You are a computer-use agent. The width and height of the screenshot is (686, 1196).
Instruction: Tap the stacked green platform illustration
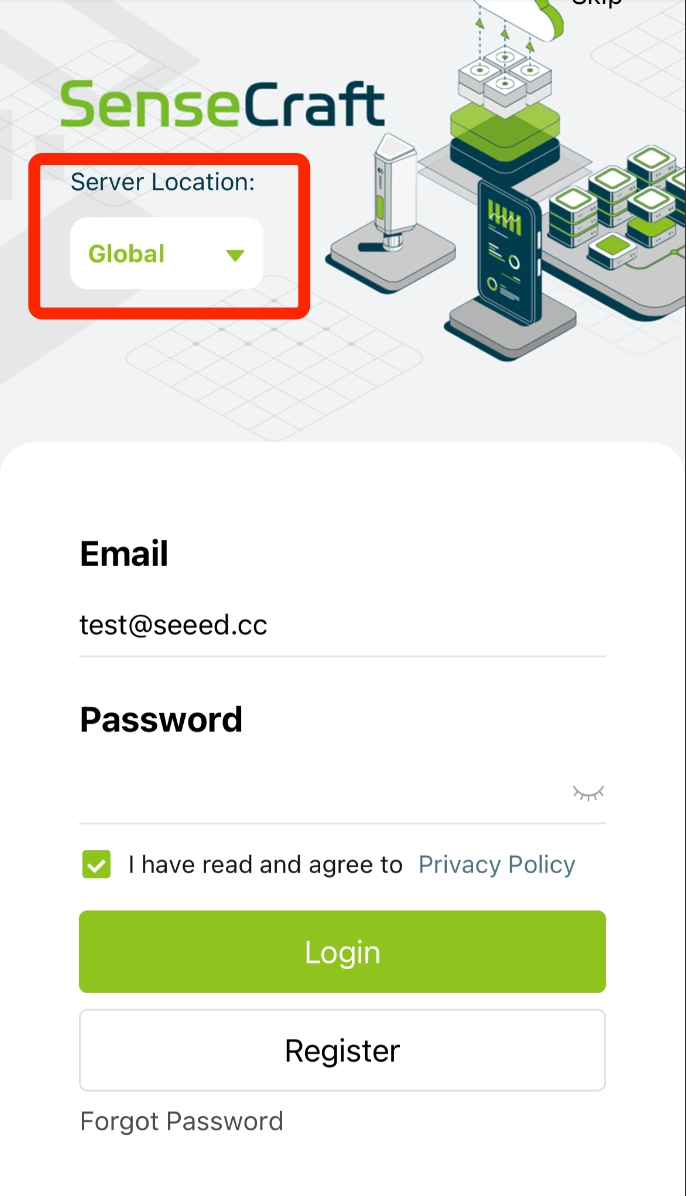click(x=504, y=137)
